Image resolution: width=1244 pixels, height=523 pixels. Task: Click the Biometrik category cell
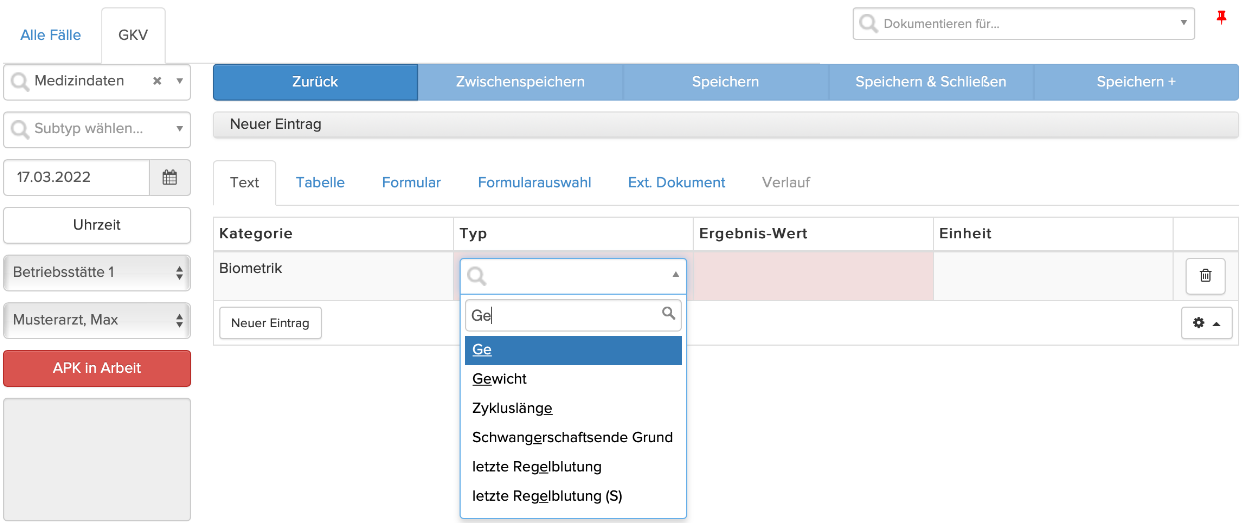(333, 276)
